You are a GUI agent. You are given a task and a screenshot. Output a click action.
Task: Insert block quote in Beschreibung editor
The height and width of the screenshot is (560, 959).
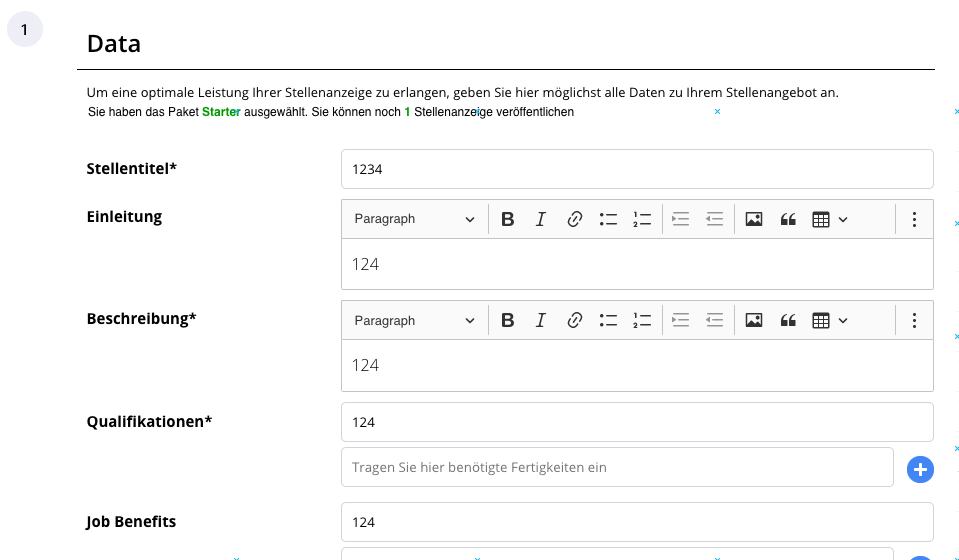(x=788, y=320)
